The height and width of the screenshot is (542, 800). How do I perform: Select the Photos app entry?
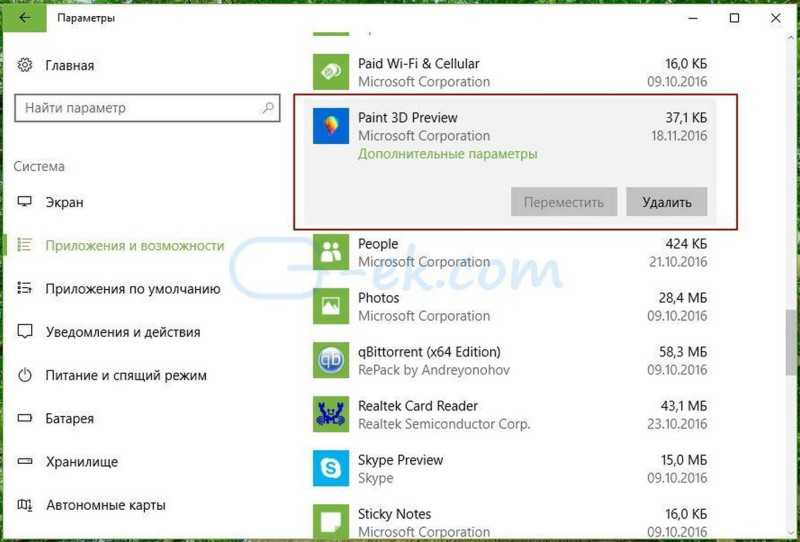click(x=510, y=306)
